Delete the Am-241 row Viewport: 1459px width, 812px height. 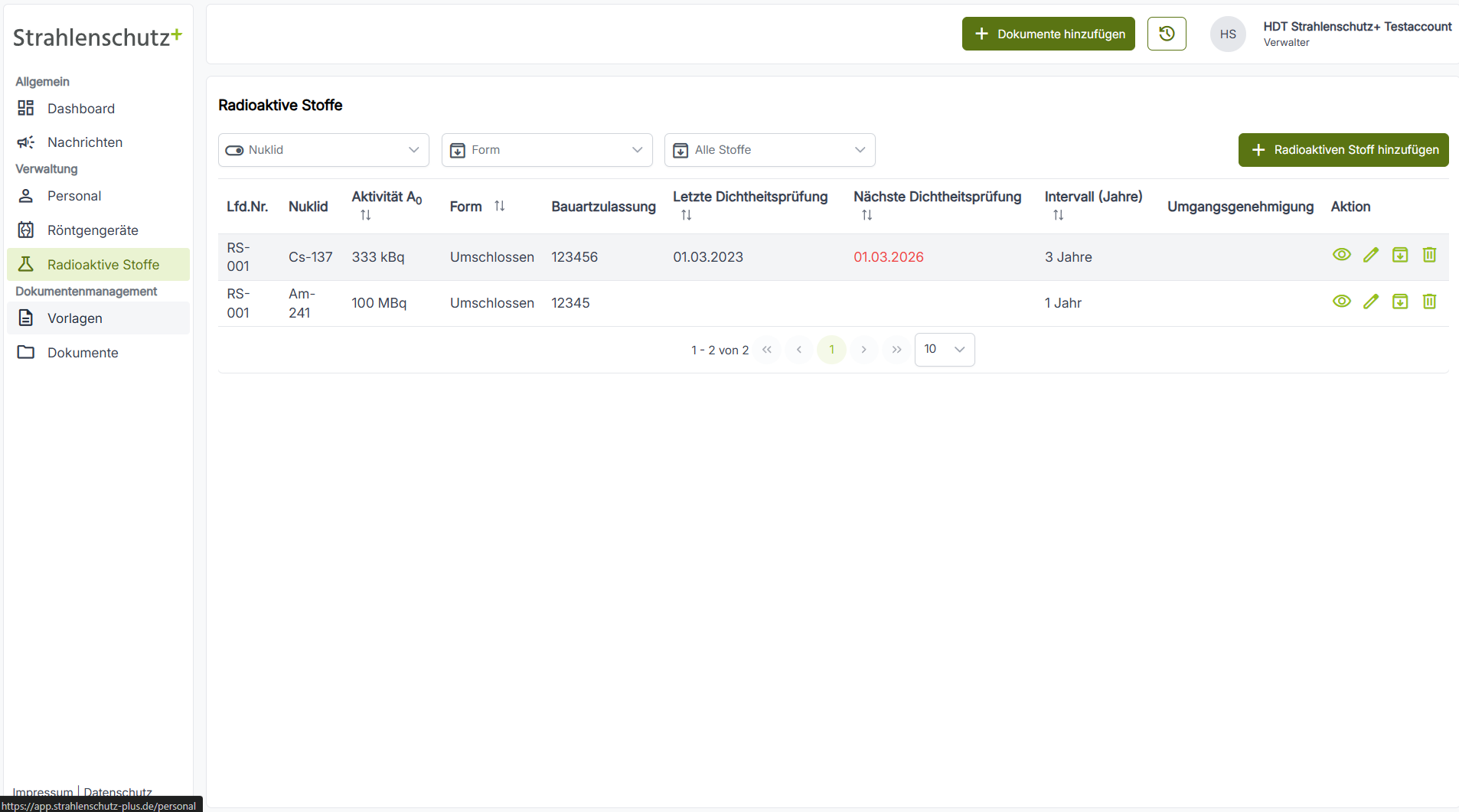tap(1429, 302)
